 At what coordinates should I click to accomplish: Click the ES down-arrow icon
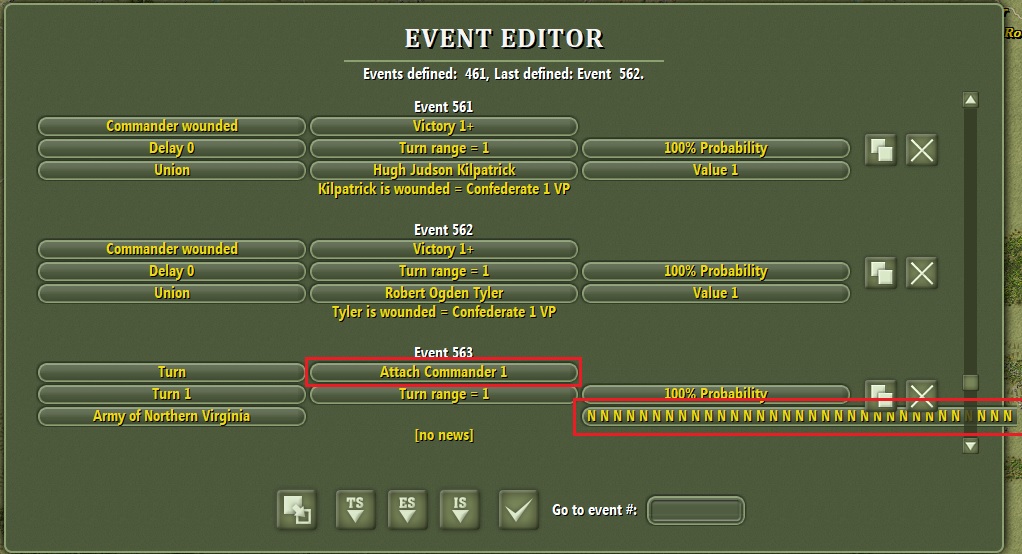pyautogui.click(x=407, y=510)
